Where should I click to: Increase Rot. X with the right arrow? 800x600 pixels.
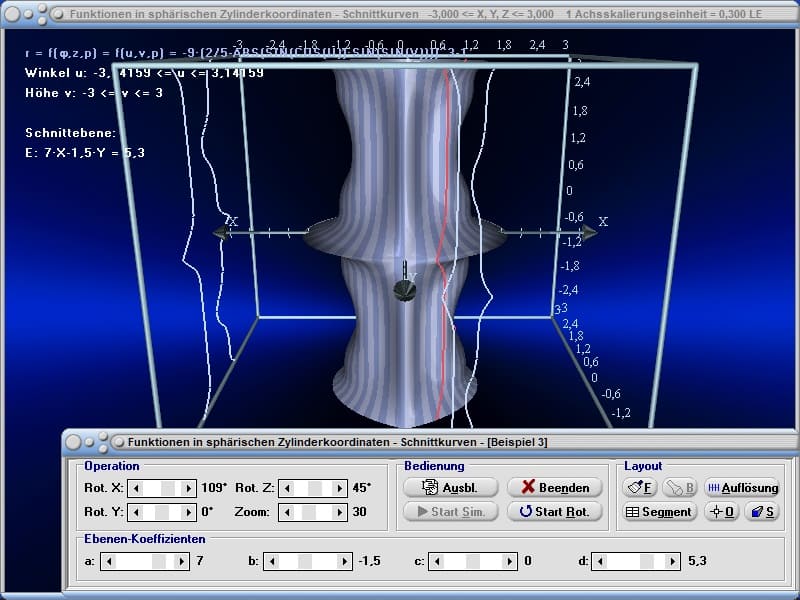(188, 488)
